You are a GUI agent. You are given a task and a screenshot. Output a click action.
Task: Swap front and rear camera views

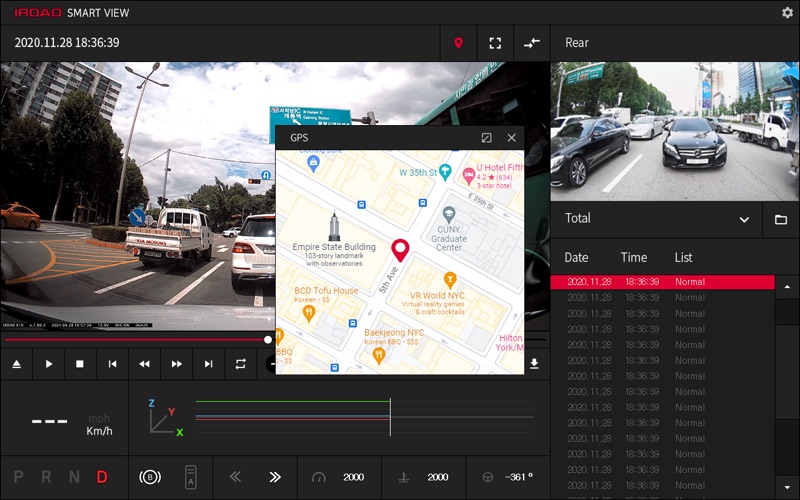point(532,43)
